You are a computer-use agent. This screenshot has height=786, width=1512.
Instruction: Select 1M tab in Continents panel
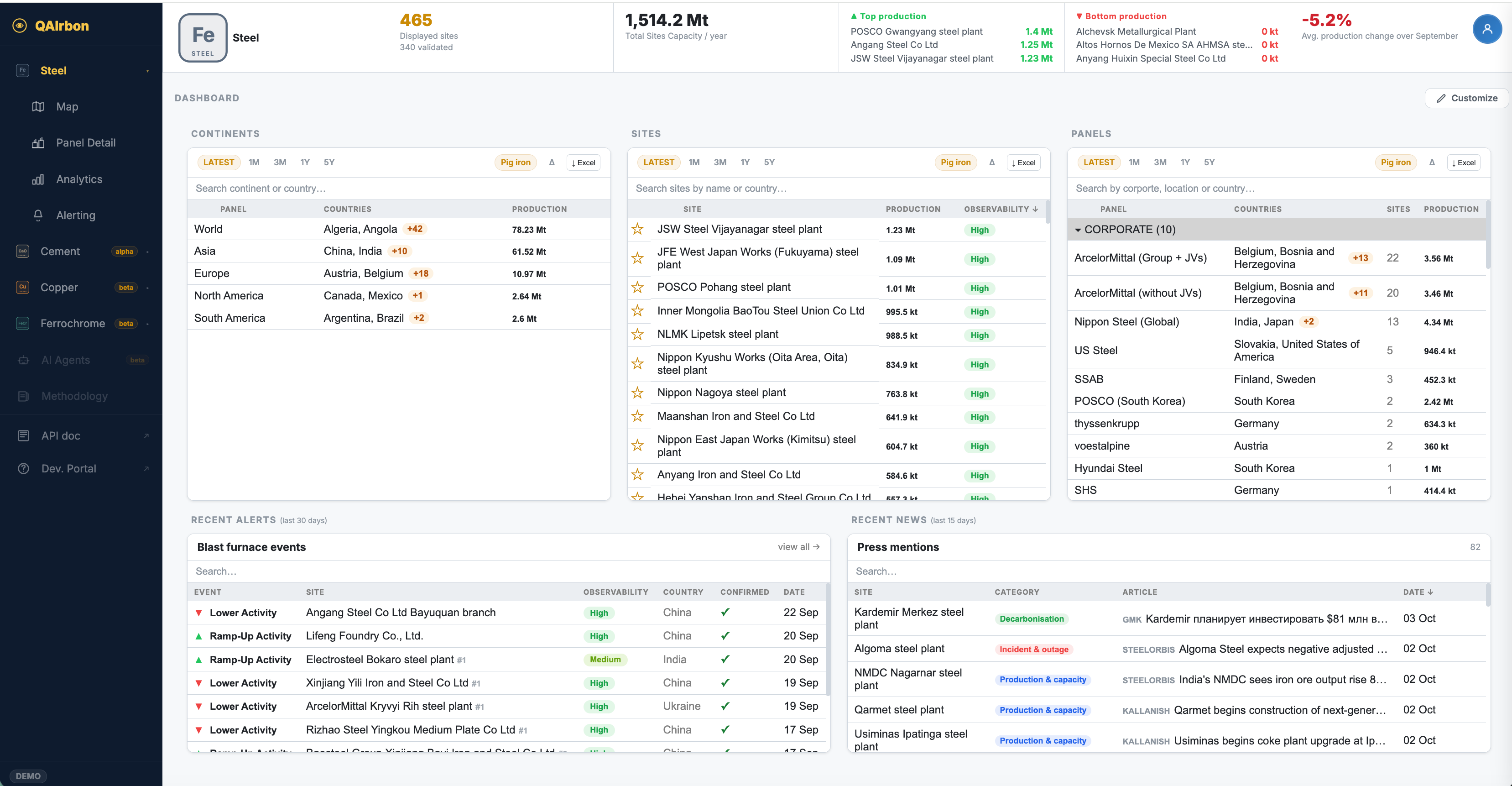[x=254, y=162]
